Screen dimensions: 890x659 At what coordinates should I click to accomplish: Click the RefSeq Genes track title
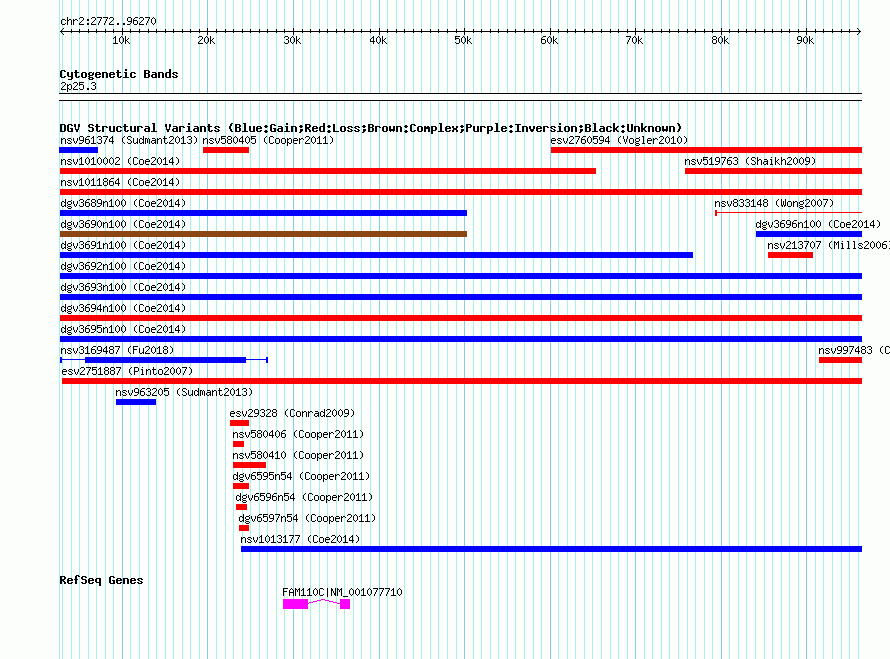click(x=101, y=580)
